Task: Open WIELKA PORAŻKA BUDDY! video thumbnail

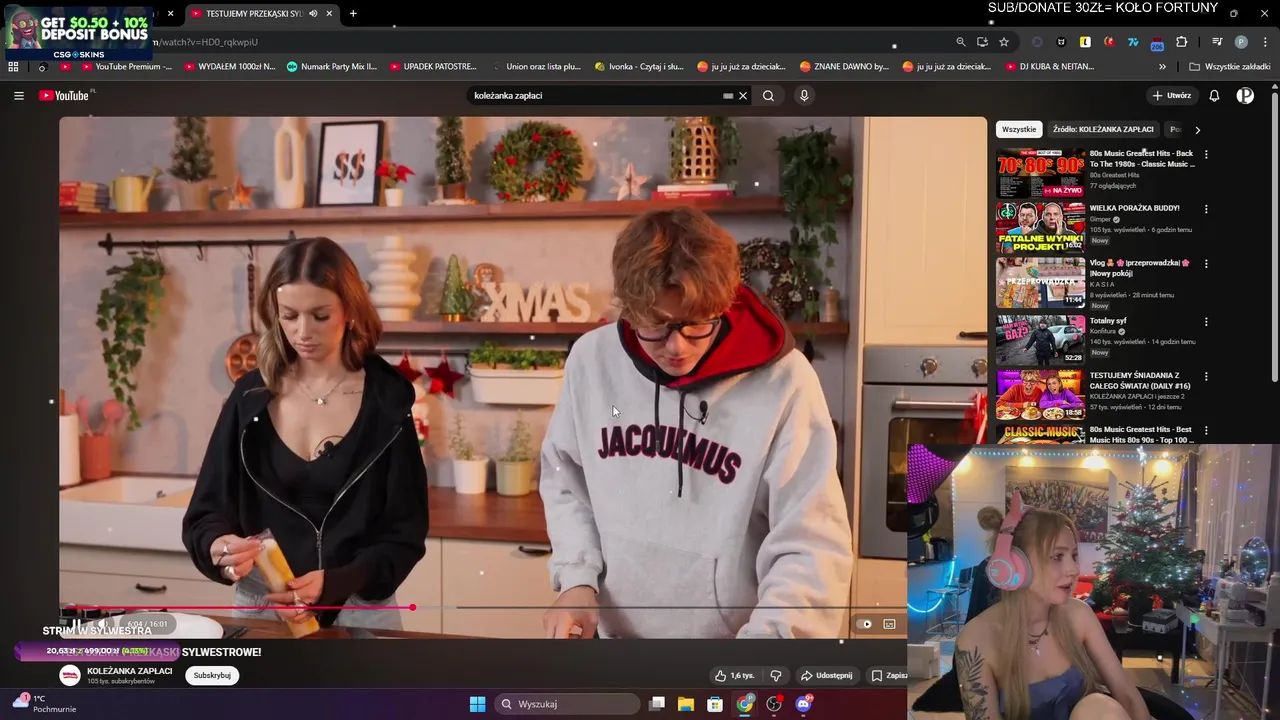Action: tap(1040, 228)
